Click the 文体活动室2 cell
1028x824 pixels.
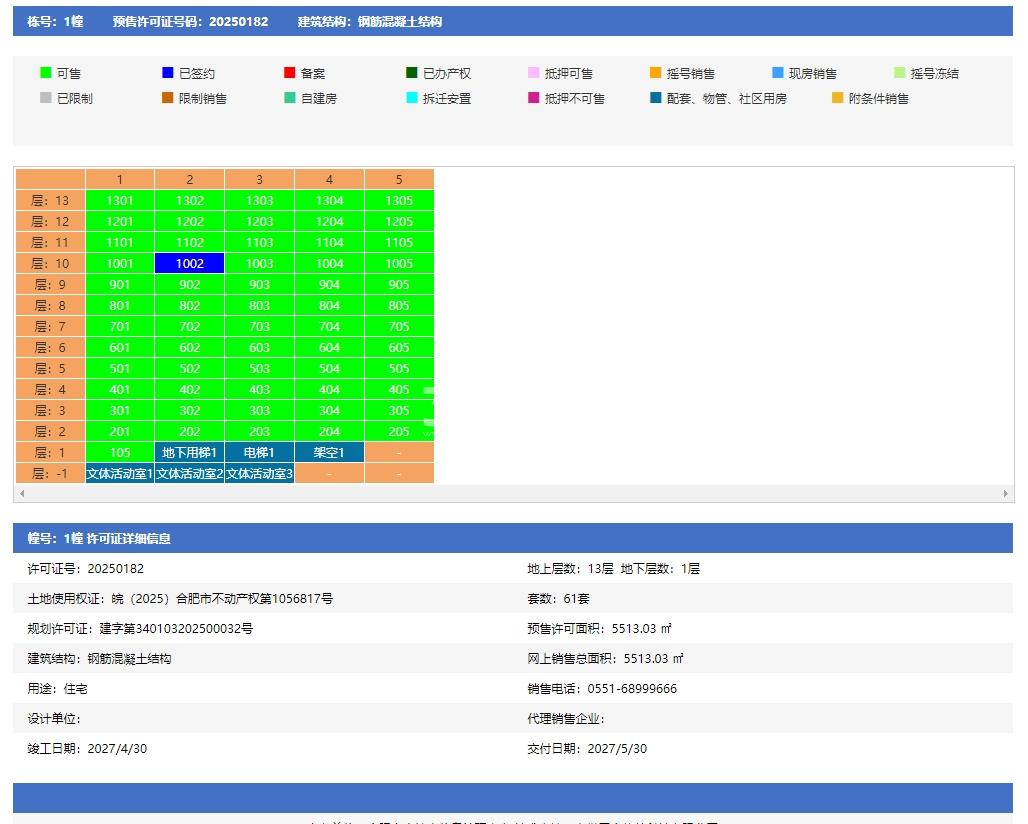pyautogui.click(x=189, y=473)
